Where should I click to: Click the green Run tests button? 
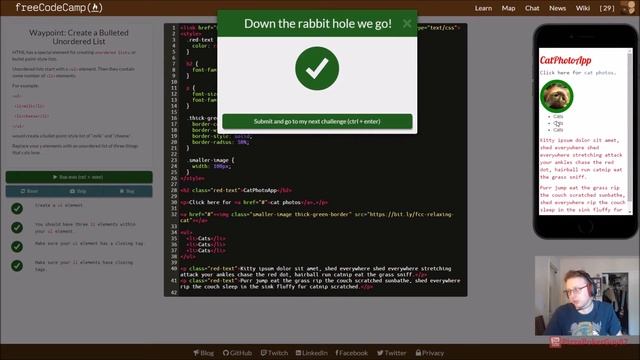pos(79,177)
